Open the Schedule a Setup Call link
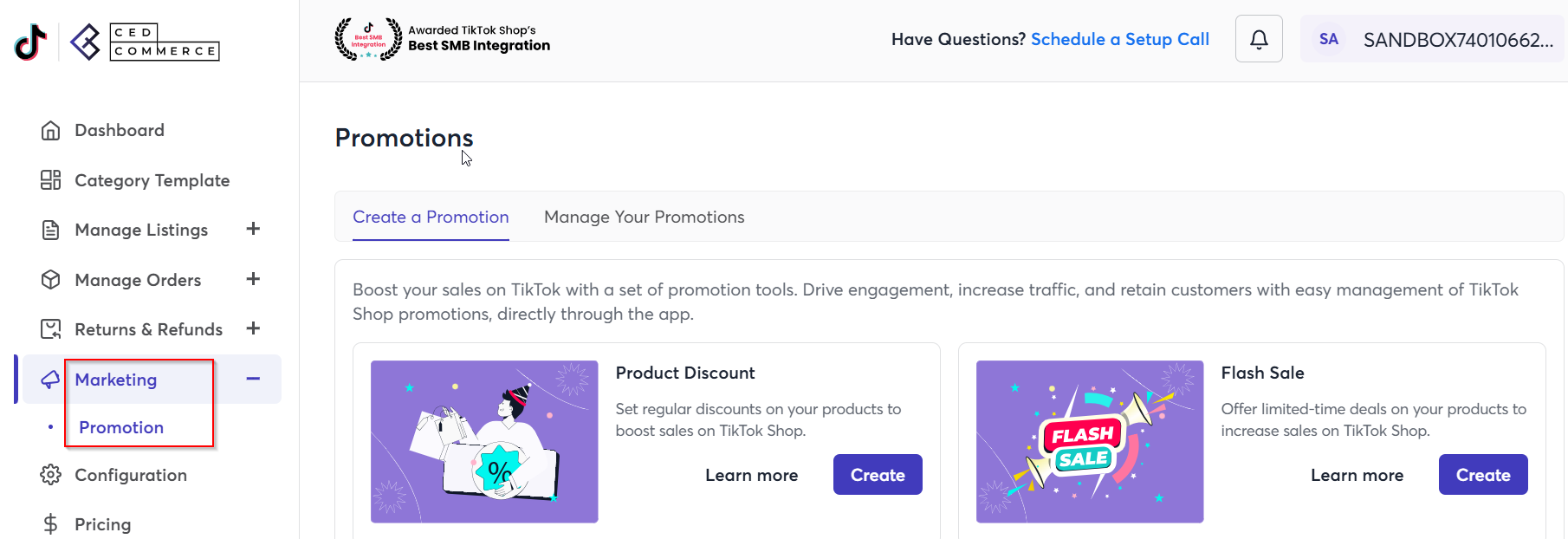The height and width of the screenshot is (539, 1568). point(1120,39)
